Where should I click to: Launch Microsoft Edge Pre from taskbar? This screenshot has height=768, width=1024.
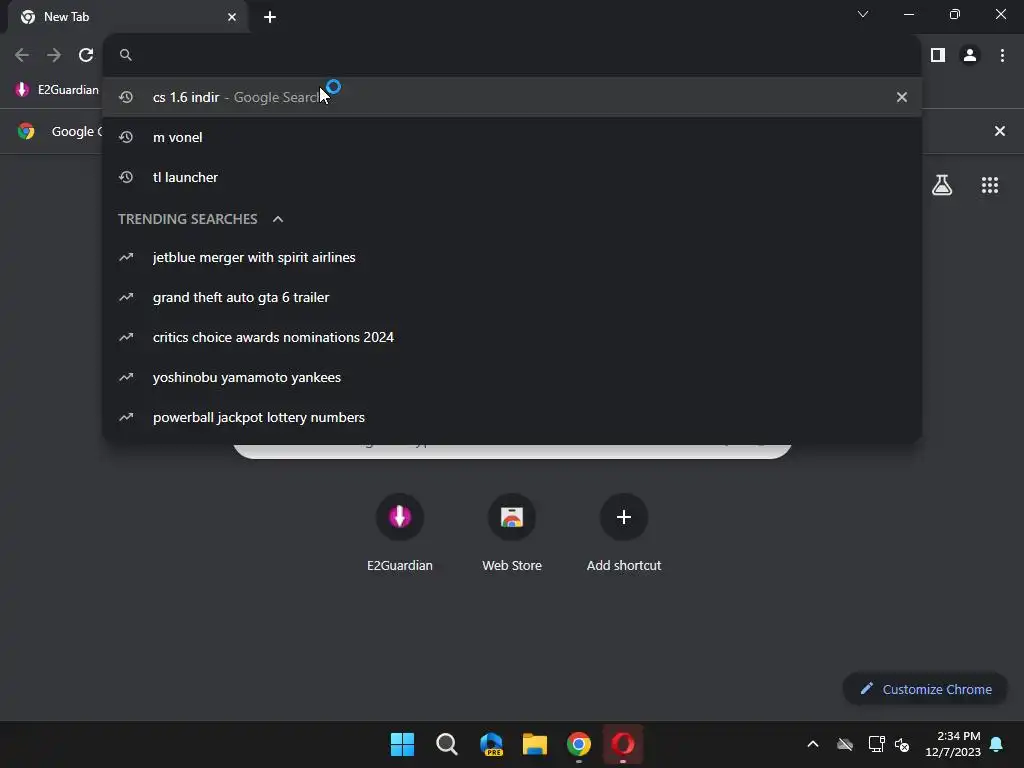[x=491, y=744]
